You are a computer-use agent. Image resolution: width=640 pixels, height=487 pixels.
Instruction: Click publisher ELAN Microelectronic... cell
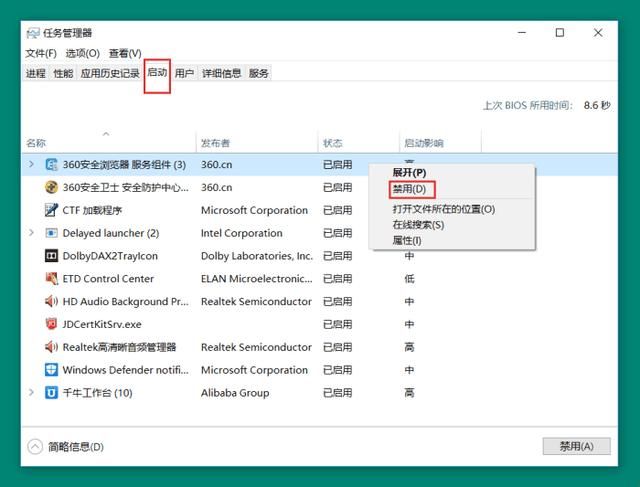(257, 279)
